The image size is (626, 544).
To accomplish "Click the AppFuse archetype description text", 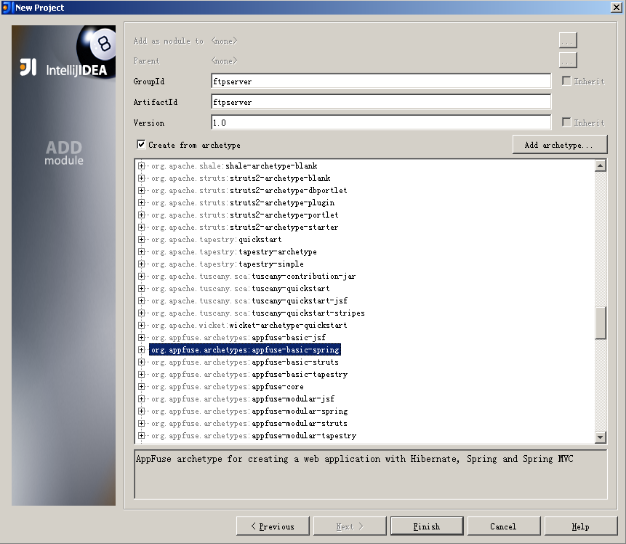I will point(355,459).
